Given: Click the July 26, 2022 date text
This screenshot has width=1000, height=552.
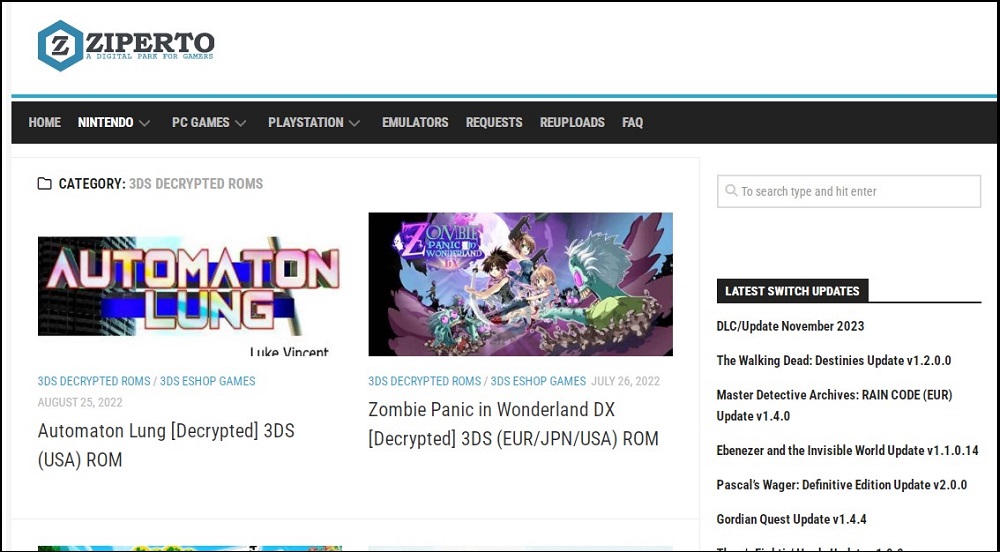Looking at the screenshot, I should pos(625,381).
